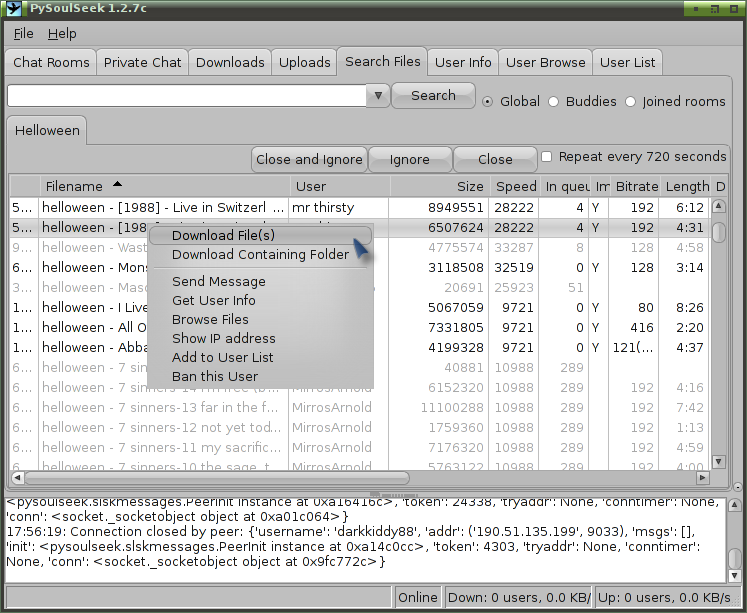Screen dimensions: 747x613
Task: Select Ban this User menu entry
Action: click(261, 377)
